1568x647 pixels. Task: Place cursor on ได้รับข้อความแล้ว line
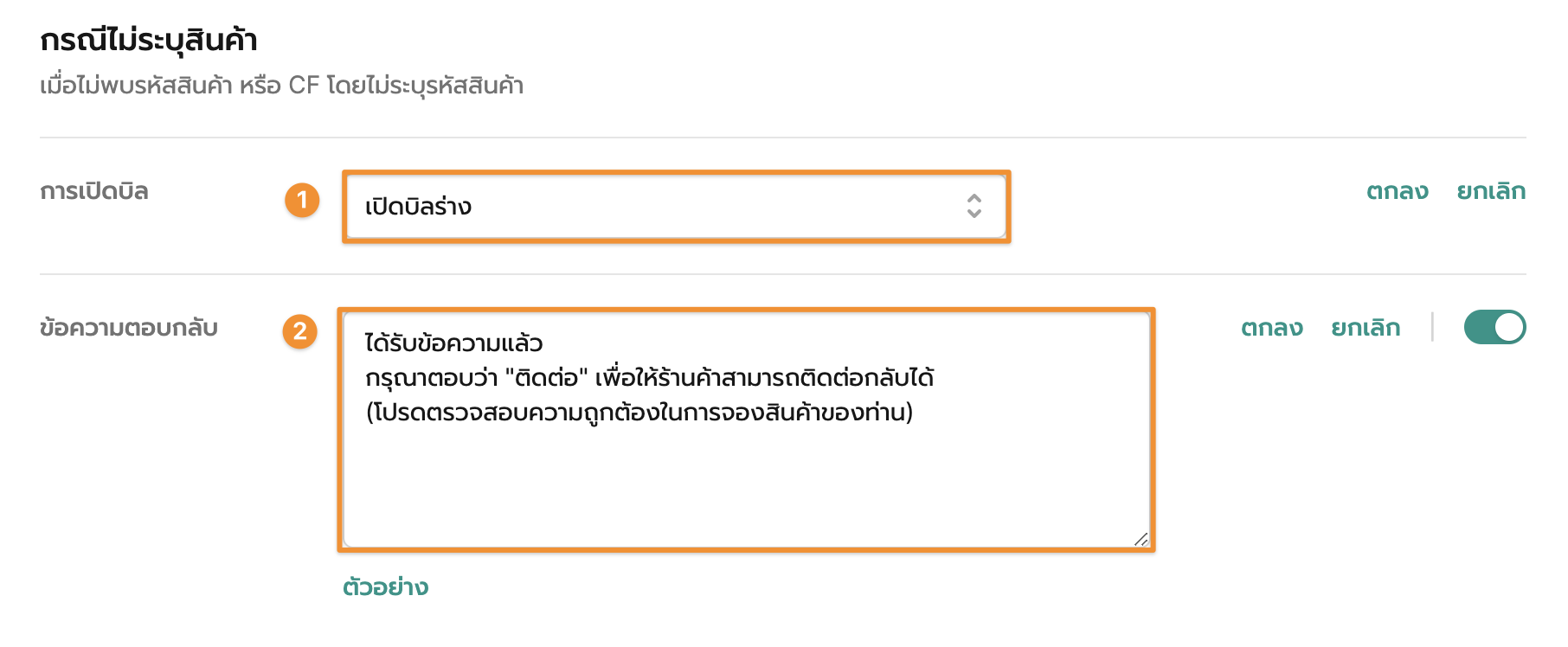pos(453,343)
